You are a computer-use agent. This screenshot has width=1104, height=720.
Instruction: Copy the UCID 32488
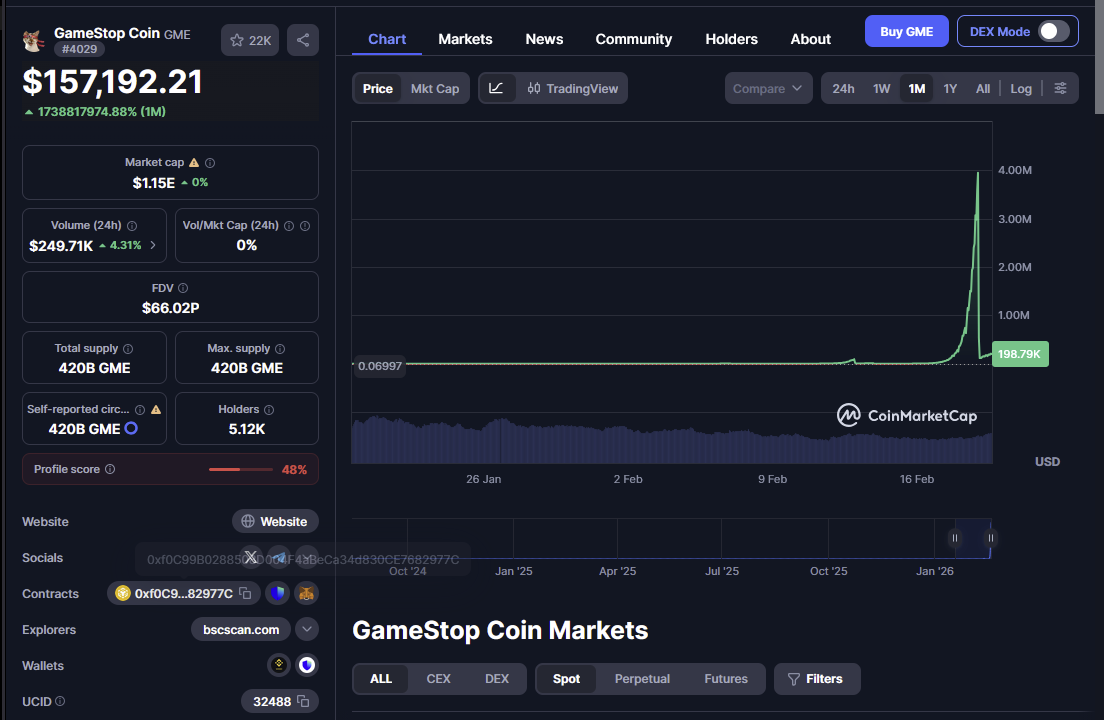[303, 701]
